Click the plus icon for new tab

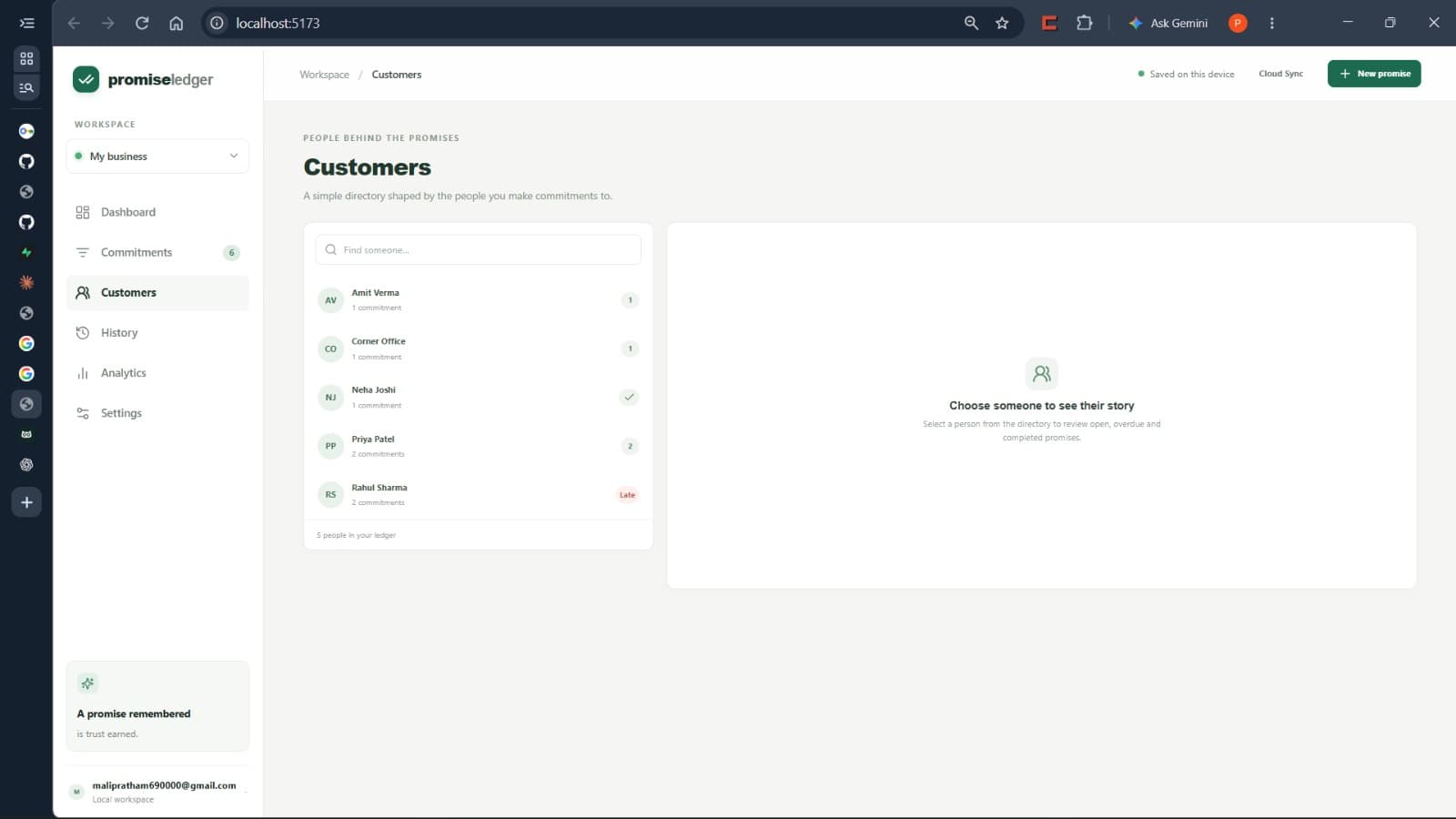(26, 502)
